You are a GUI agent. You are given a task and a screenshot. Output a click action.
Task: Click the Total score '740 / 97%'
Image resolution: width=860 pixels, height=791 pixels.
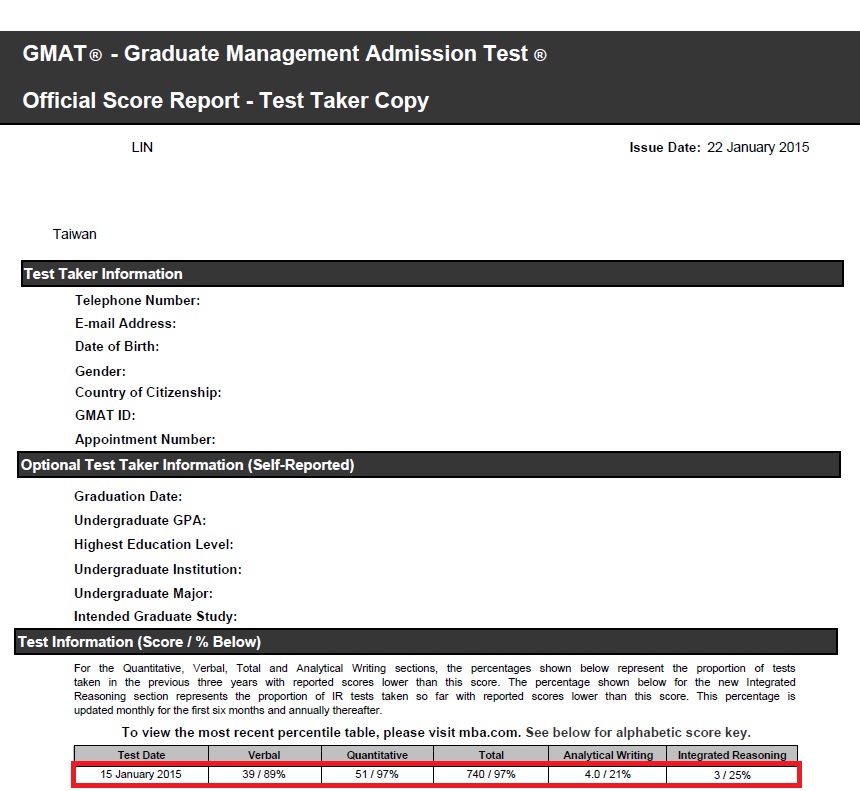pyautogui.click(x=491, y=775)
